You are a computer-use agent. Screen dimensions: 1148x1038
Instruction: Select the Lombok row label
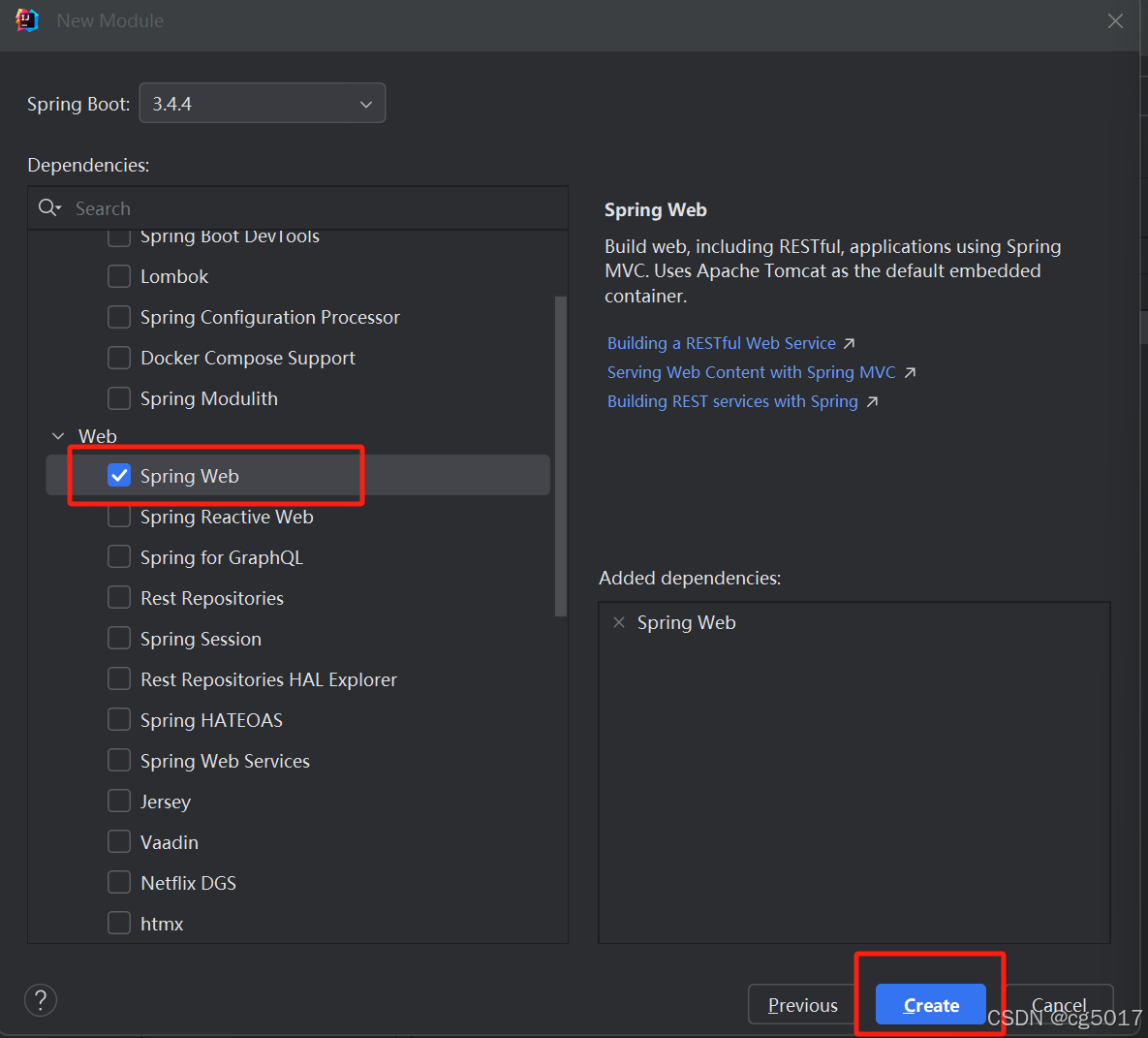point(174,277)
